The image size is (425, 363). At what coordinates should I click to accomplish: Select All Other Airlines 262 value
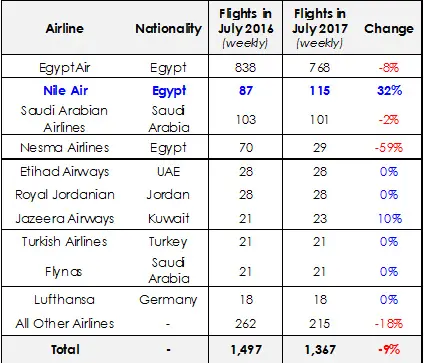[246, 324]
